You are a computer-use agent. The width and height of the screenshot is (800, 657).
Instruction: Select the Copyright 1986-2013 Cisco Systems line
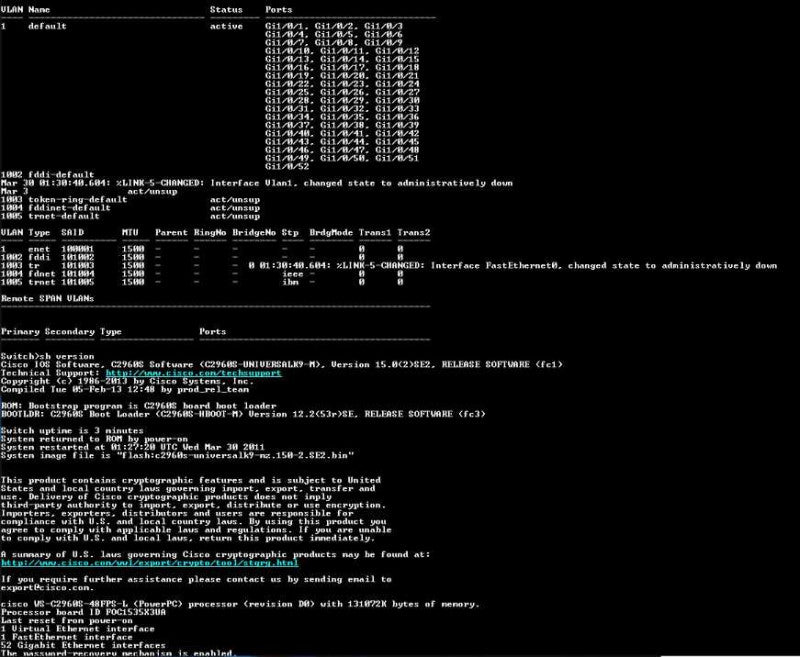click(x=128, y=381)
